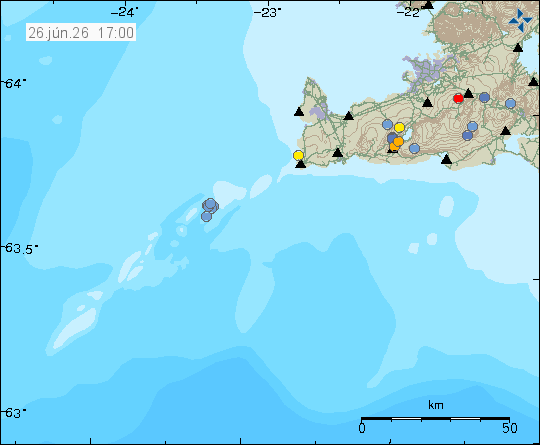Image resolution: width=540 pixels, height=445 pixels.
Task: Click the station triangle immediately right of the red marker
Action: point(468,93)
